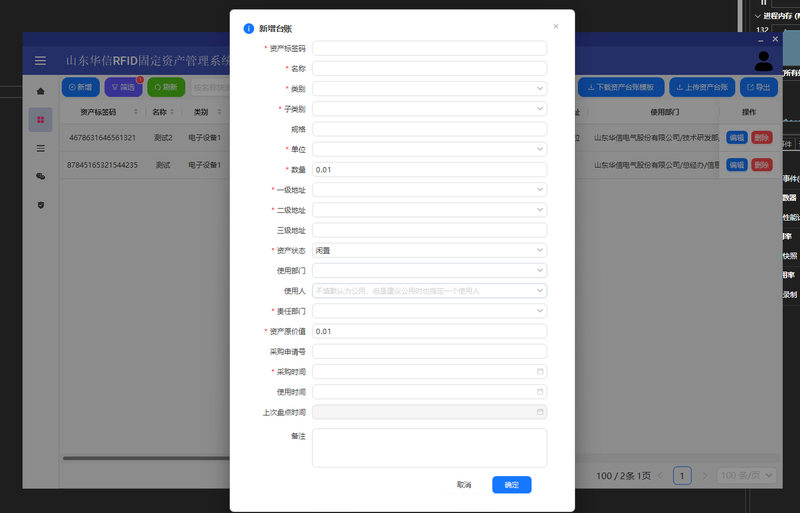Image resolution: width=800 pixels, height=513 pixels.
Task: Click the 筛选 filter button
Action: (x=123, y=87)
